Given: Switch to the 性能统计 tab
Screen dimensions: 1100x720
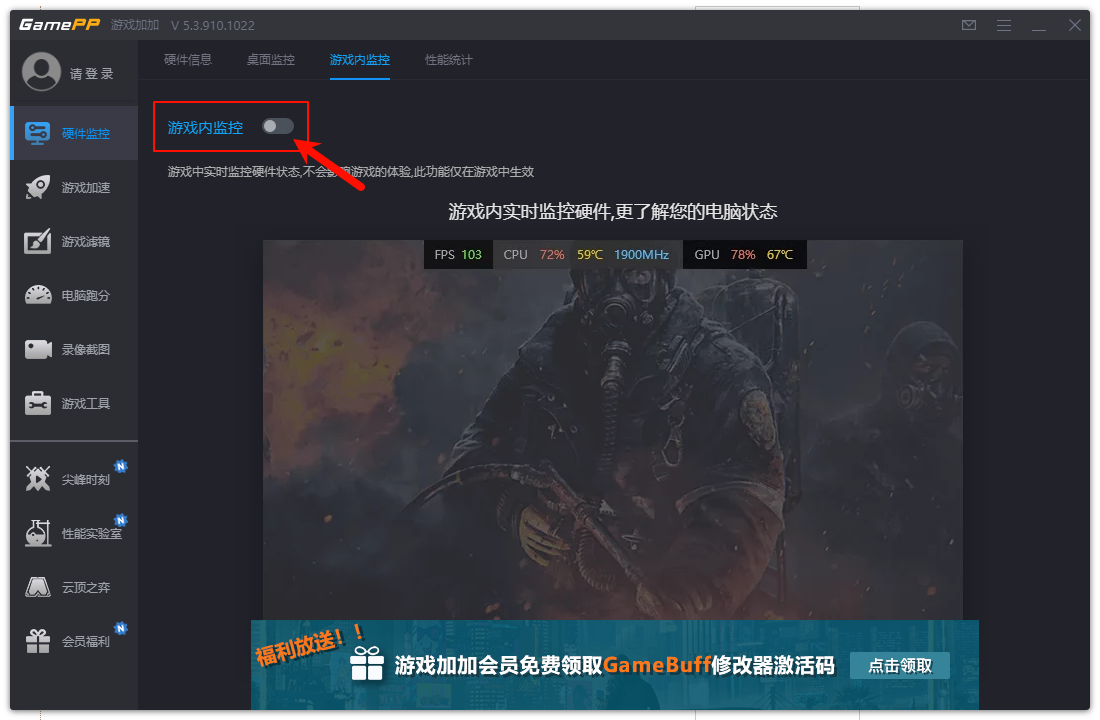Looking at the screenshot, I should [449, 60].
